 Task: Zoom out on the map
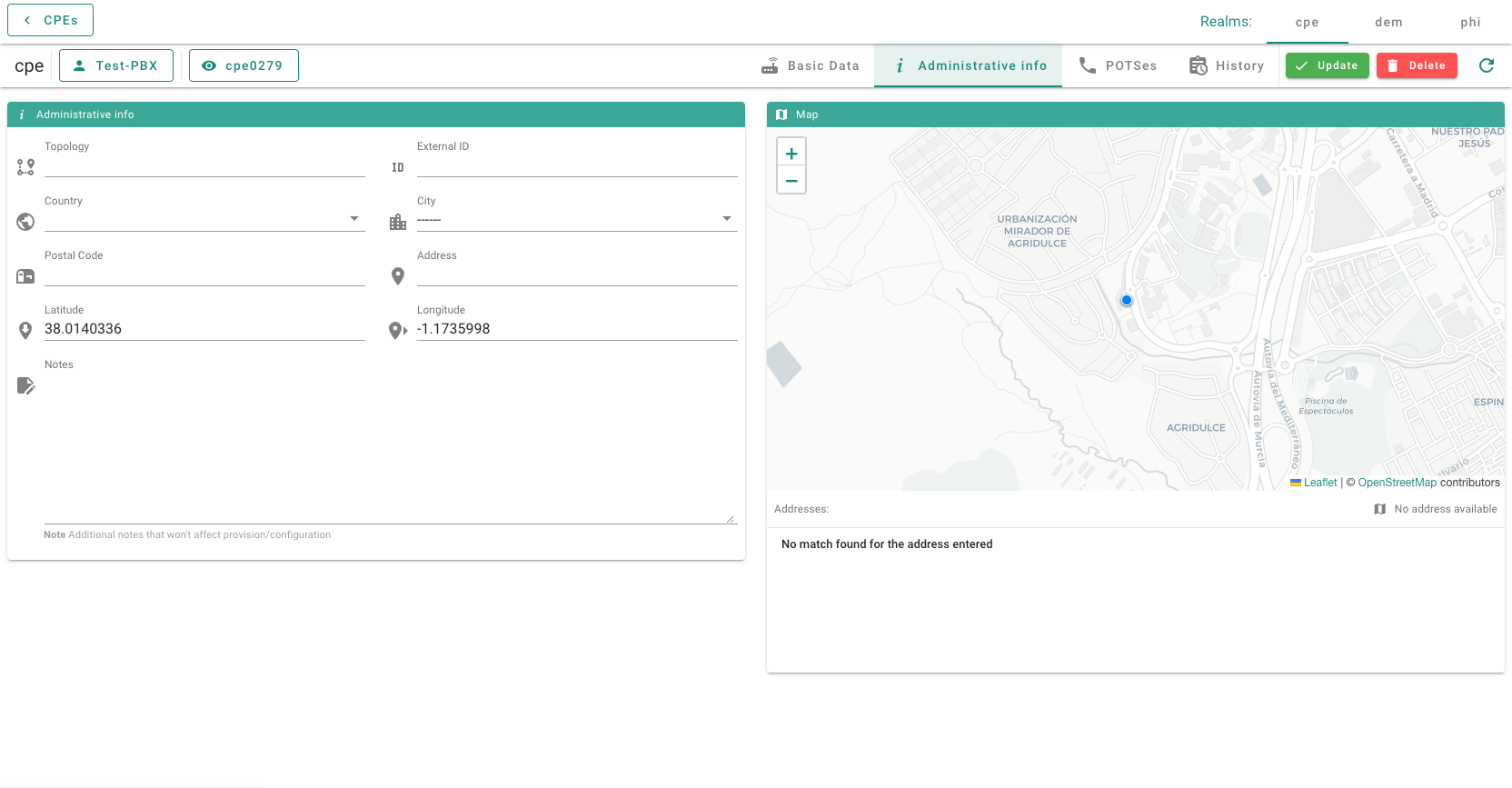[x=791, y=180]
